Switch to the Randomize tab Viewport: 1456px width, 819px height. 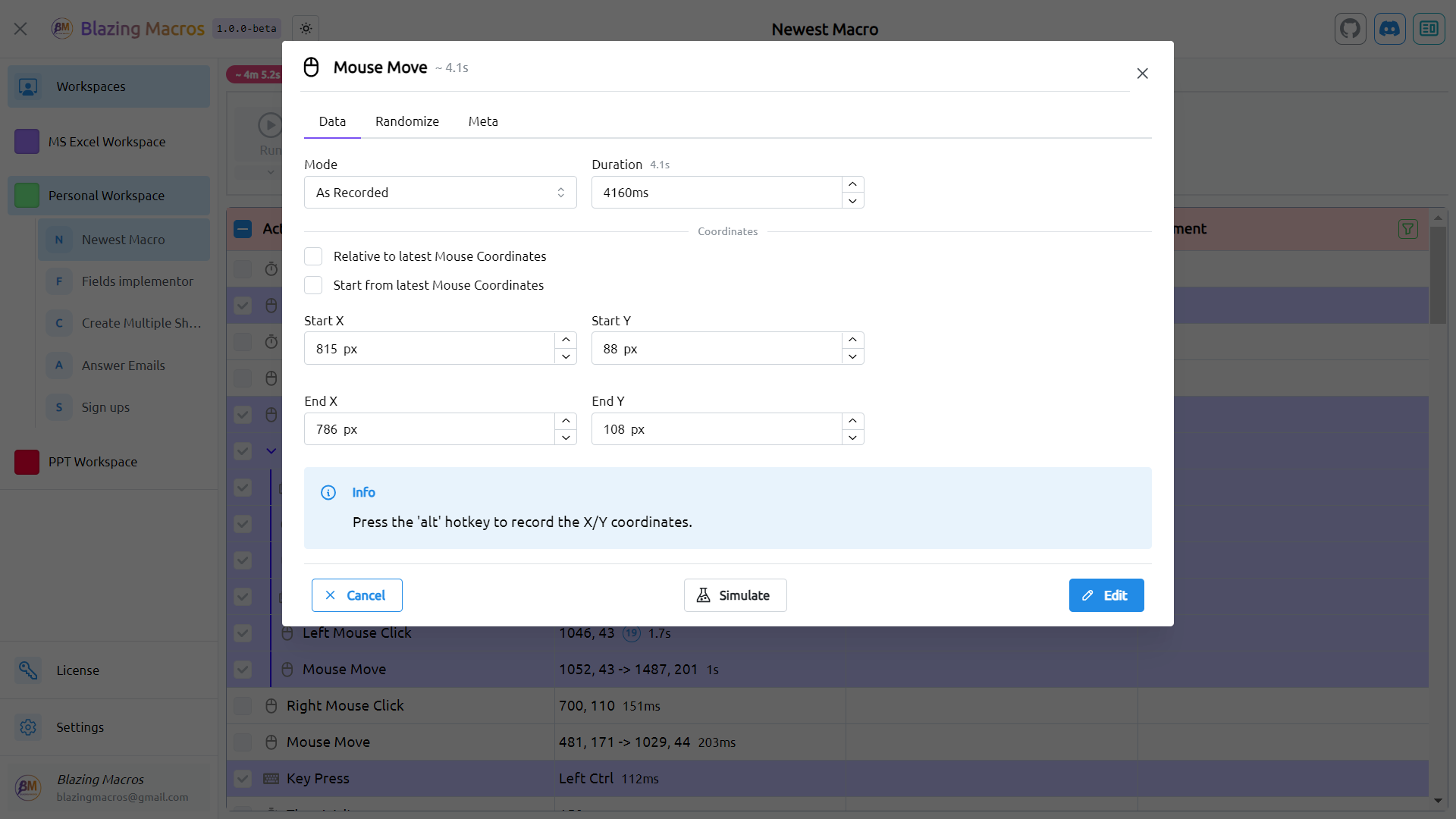407,121
